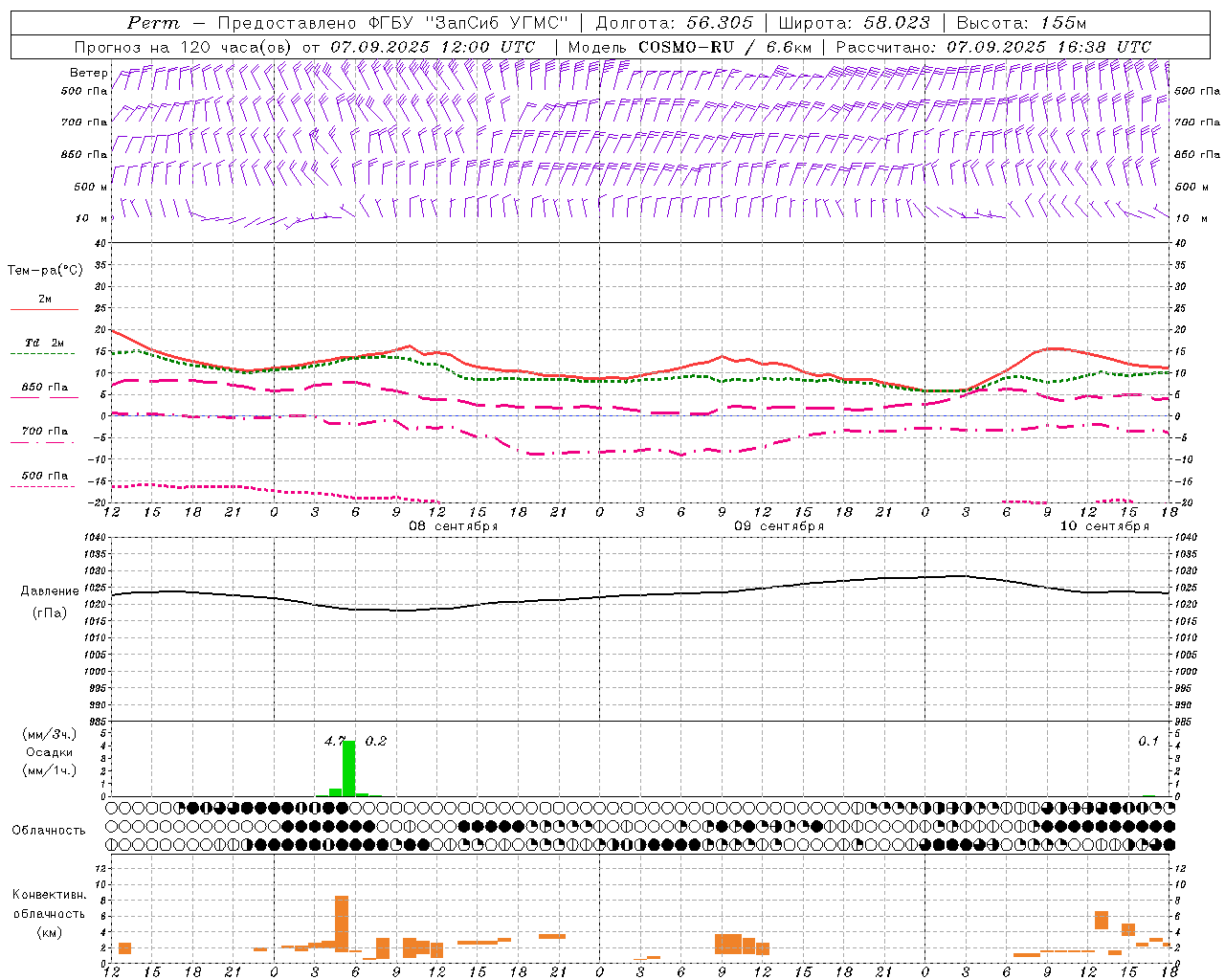Click the "Ветер" wind panel label
The height and width of the screenshot is (980, 1225).
pos(88,73)
